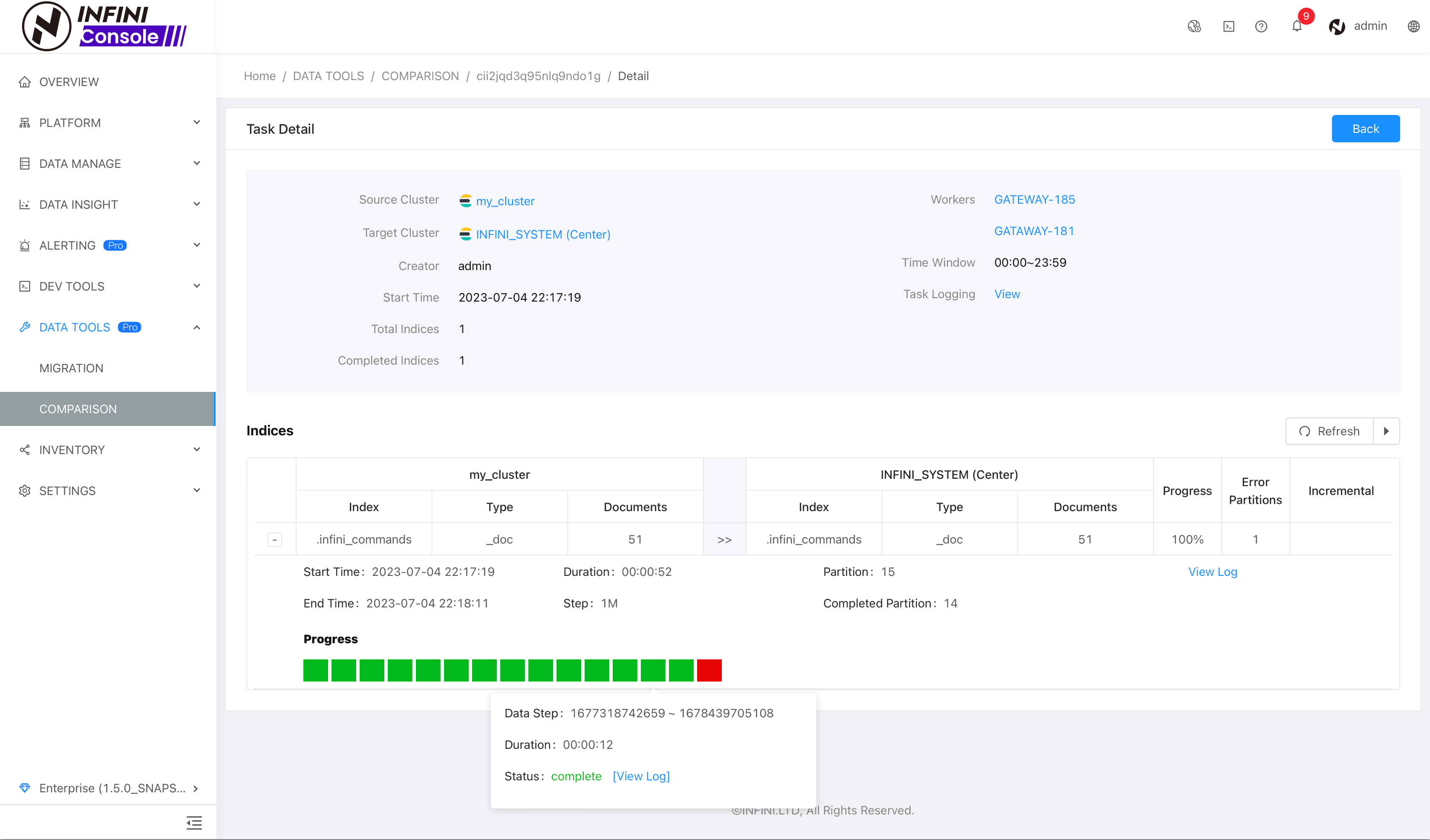Image resolution: width=1430 pixels, height=840 pixels.
Task: Click the first green partition block
Action: click(x=315, y=670)
